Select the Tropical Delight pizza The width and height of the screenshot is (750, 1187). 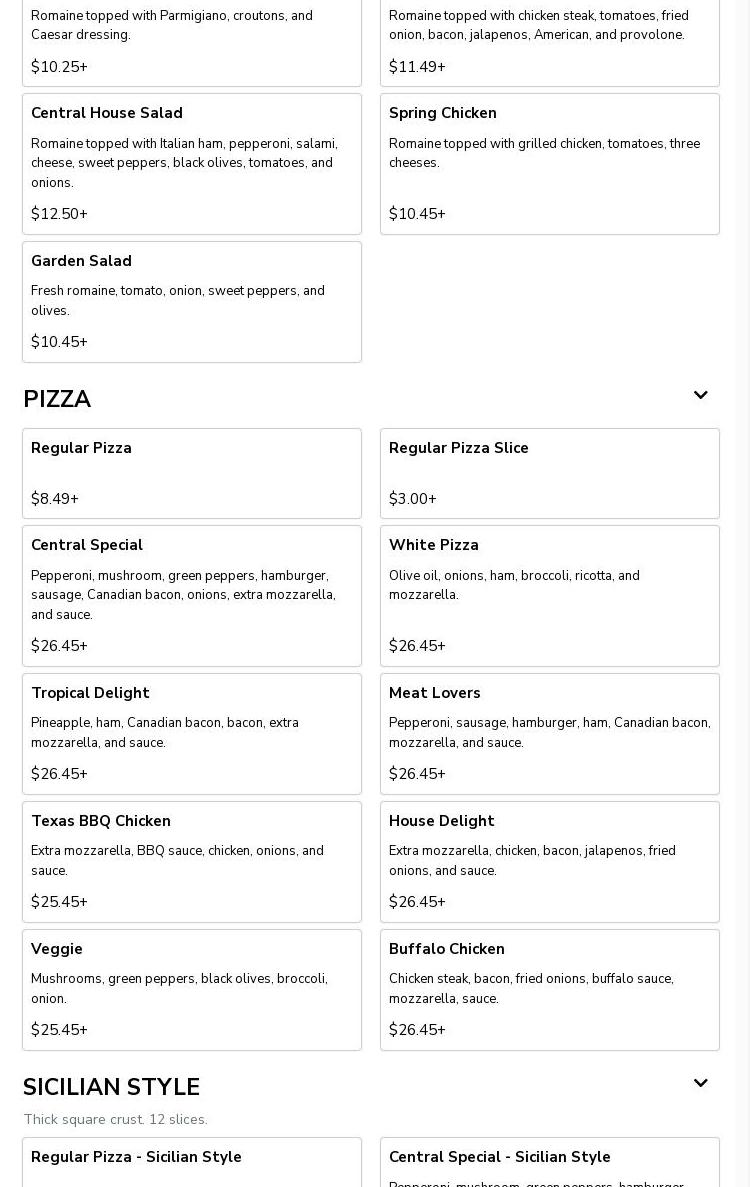(192, 733)
